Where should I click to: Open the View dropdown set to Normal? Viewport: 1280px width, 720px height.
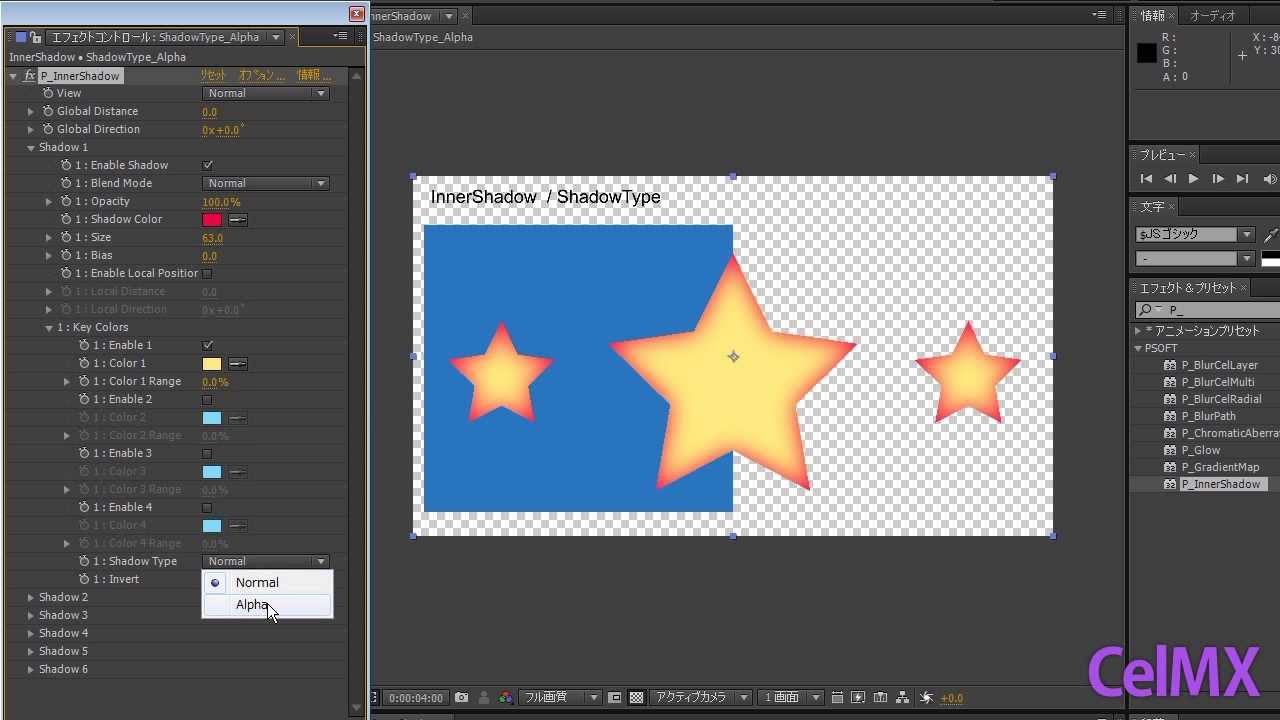[x=265, y=93]
